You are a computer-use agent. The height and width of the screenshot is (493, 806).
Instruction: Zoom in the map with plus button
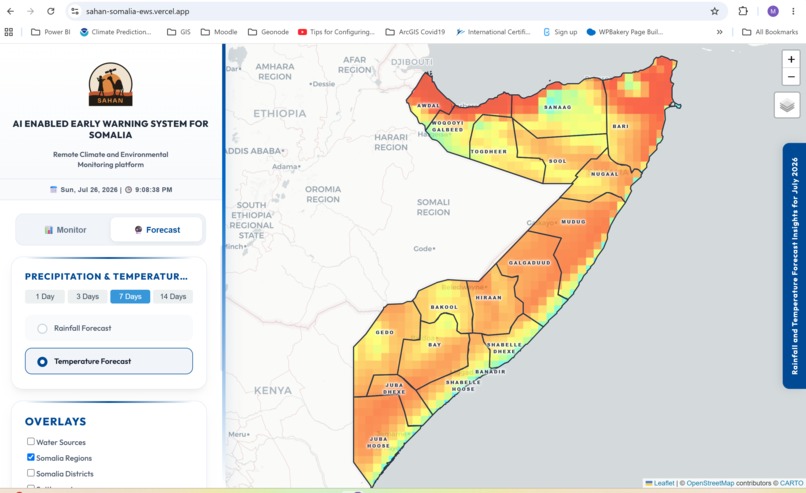click(x=791, y=59)
